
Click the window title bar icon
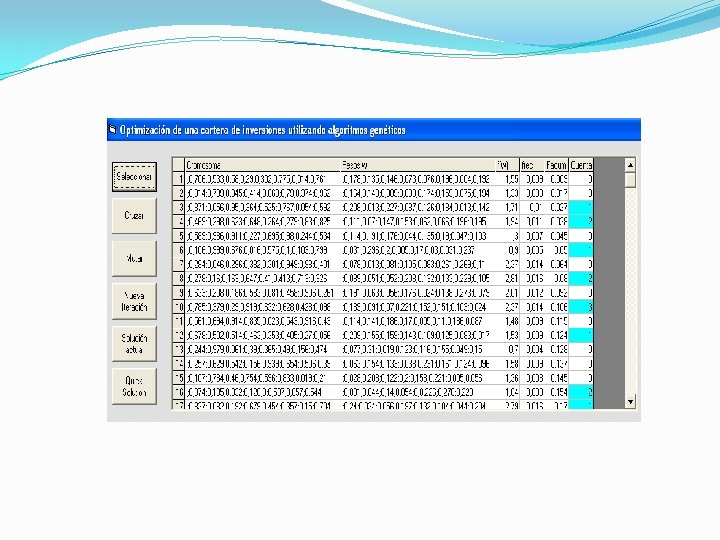112,130
